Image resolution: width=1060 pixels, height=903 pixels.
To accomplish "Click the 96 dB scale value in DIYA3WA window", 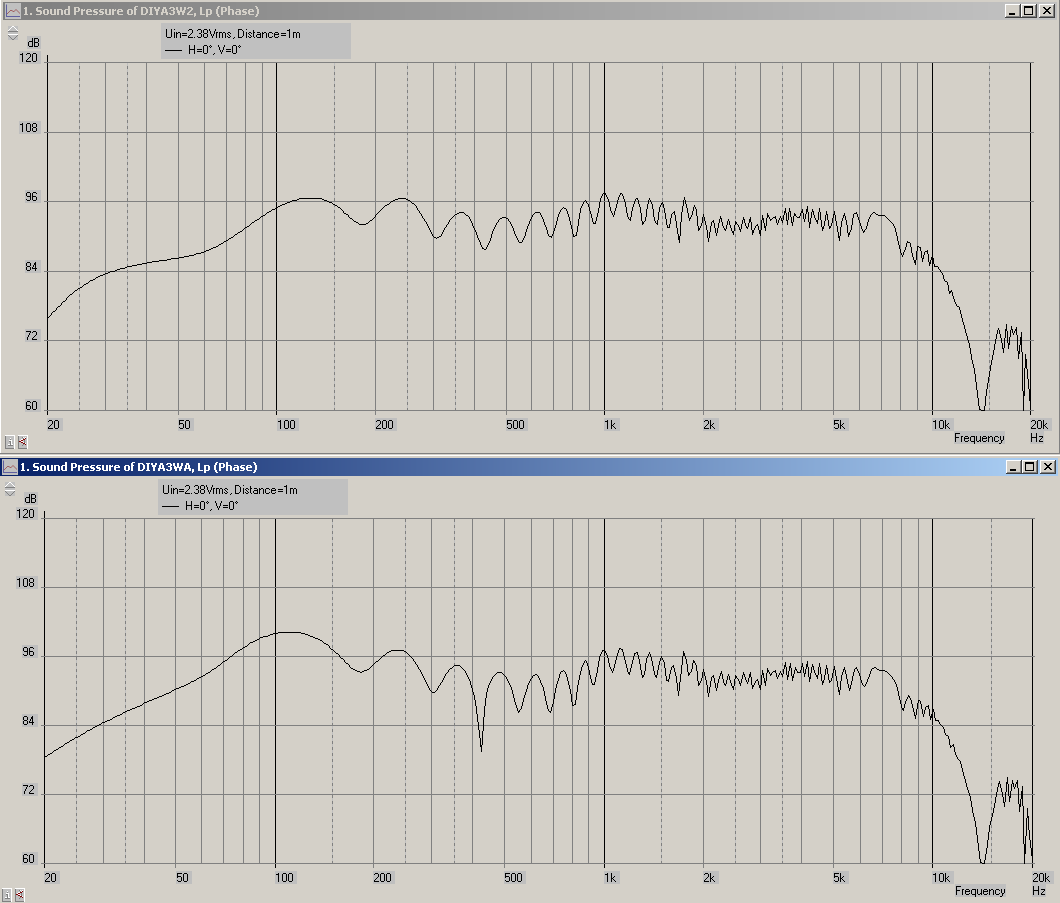I will 28,652.
